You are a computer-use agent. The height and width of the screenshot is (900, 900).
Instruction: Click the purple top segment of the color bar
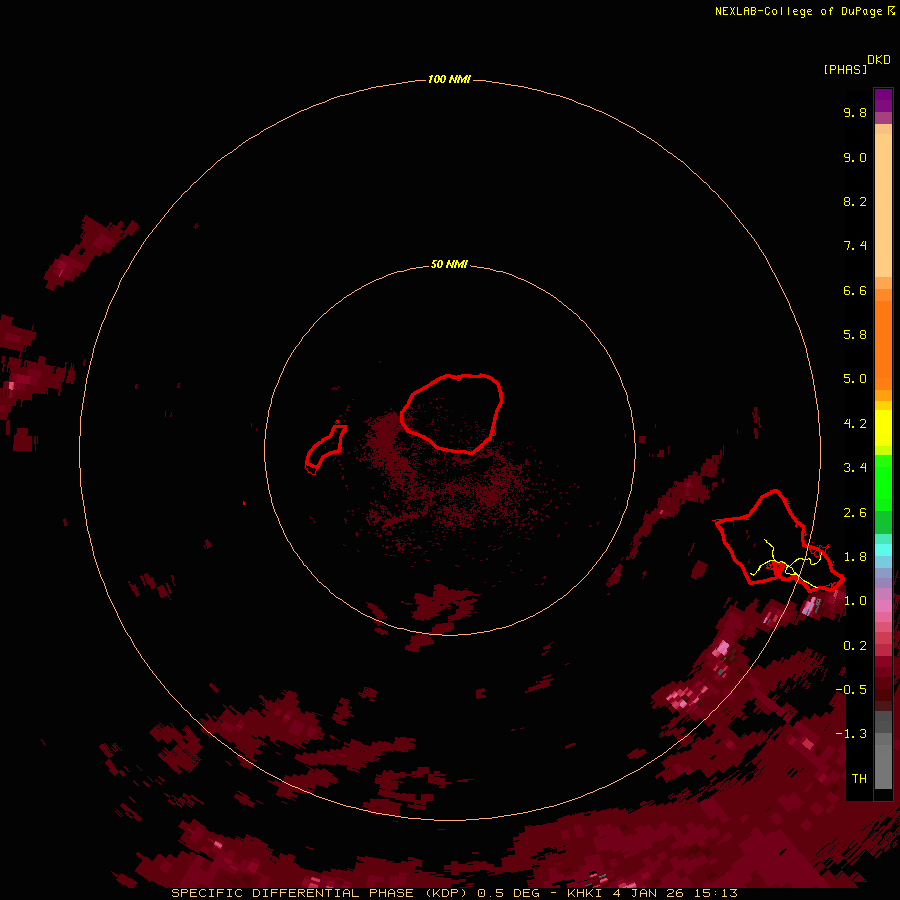(x=883, y=100)
